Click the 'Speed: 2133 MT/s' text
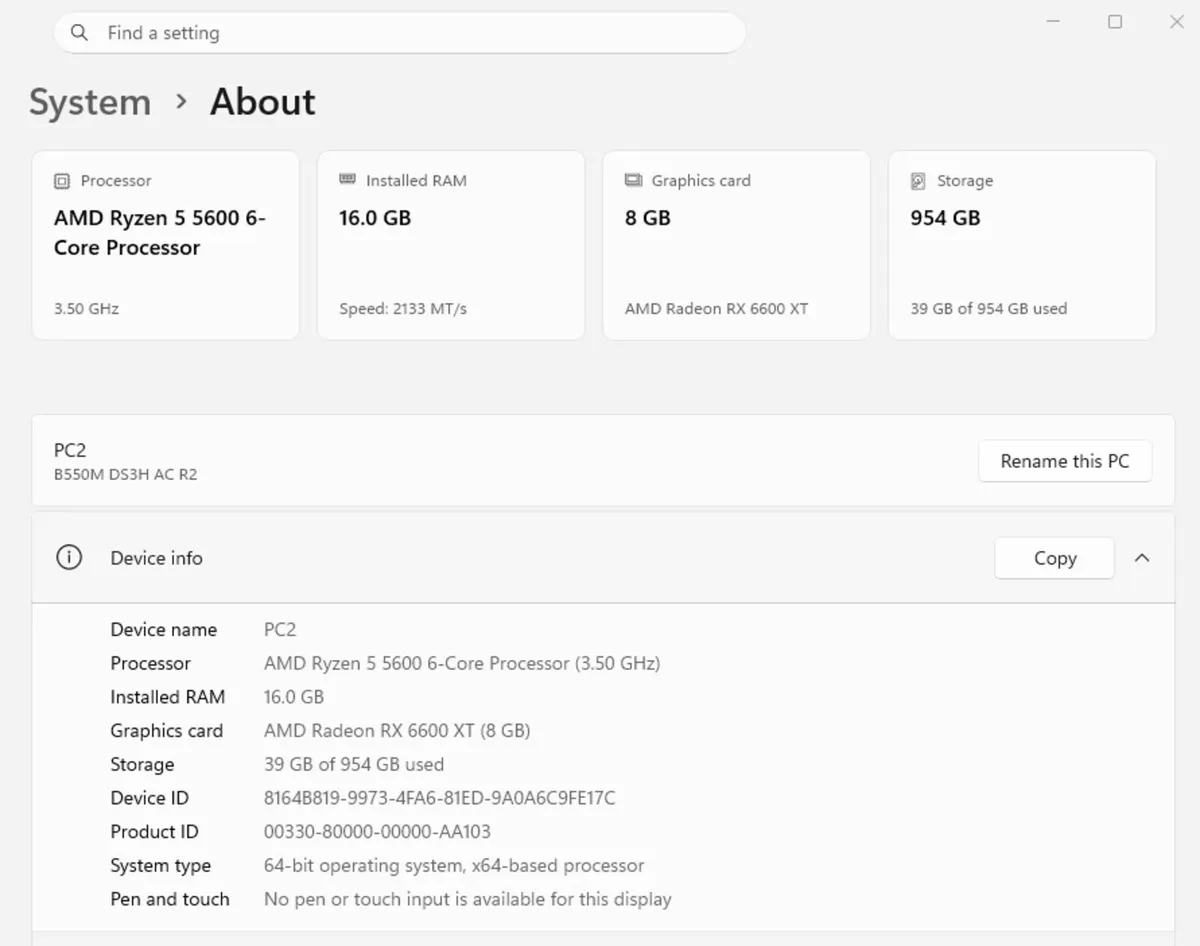The width and height of the screenshot is (1200, 946). click(x=403, y=309)
